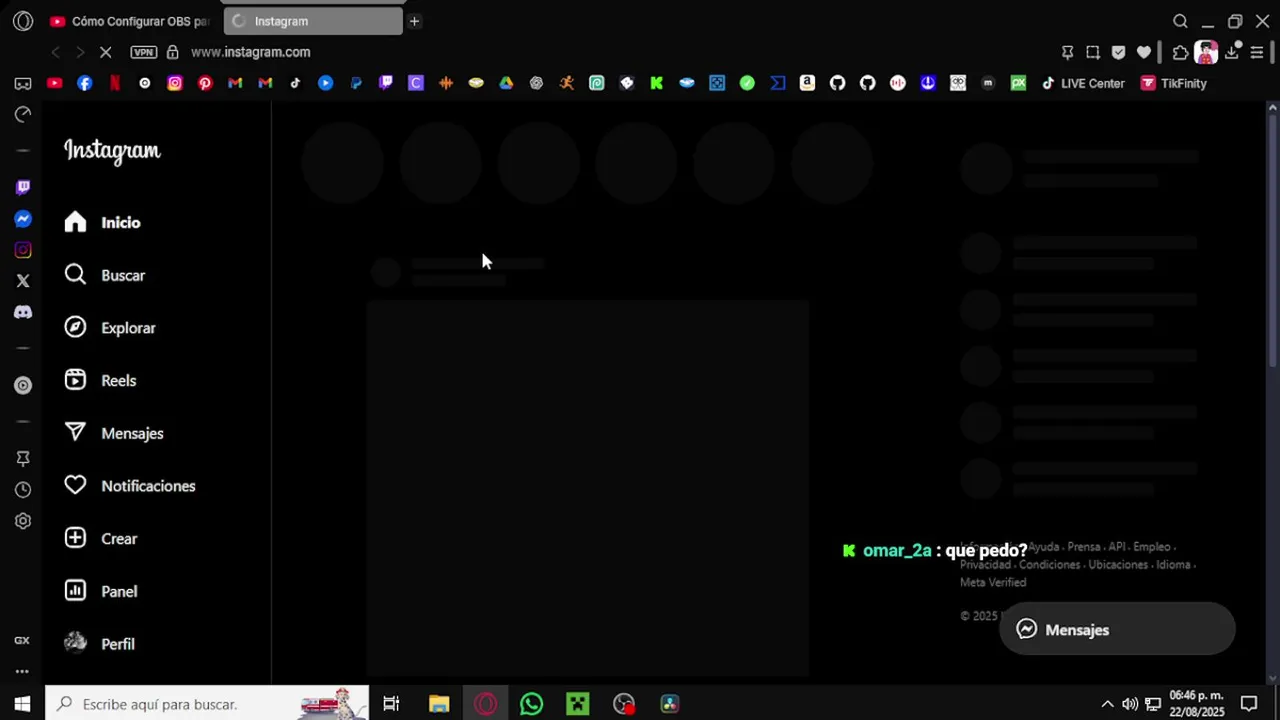
Task: Open settings gear in Opera sidebar
Action: (23, 521)
